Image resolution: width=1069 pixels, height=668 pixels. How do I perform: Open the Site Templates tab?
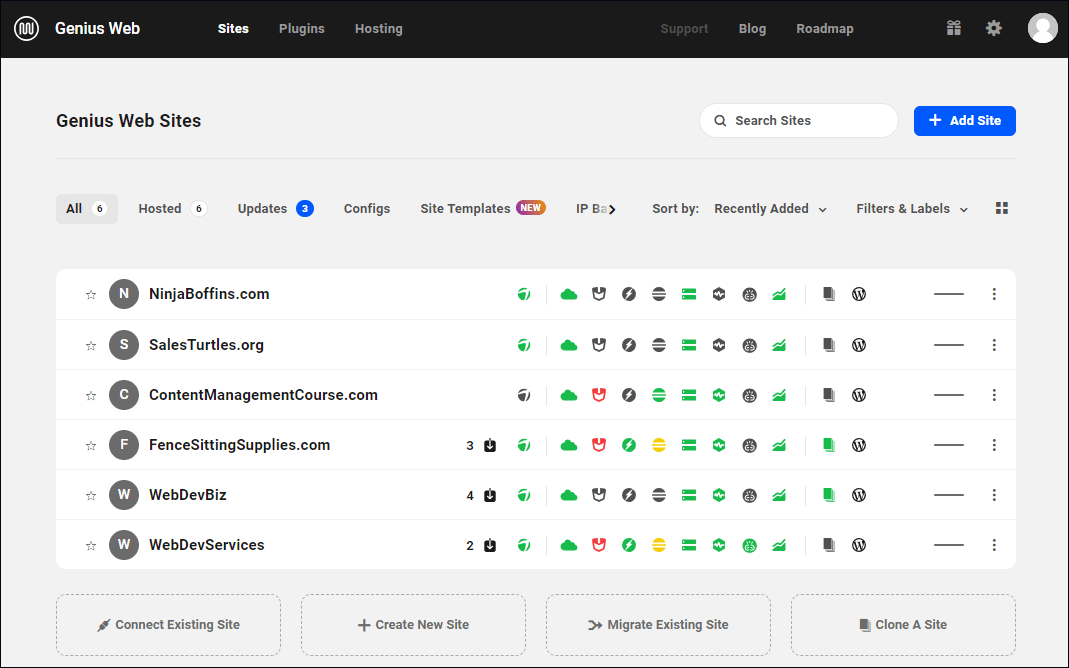tap(483, 209)
